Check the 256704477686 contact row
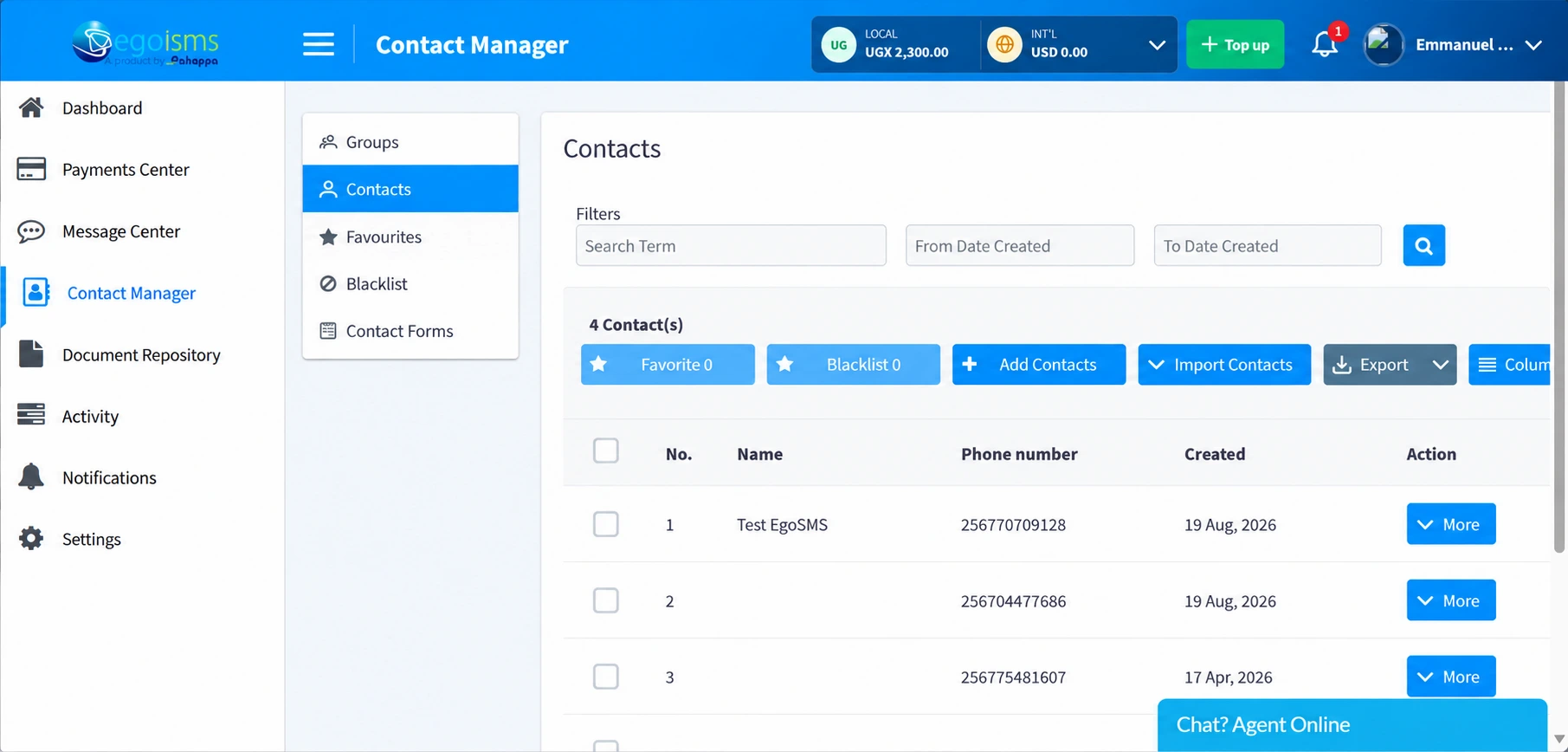 [606, 600]
